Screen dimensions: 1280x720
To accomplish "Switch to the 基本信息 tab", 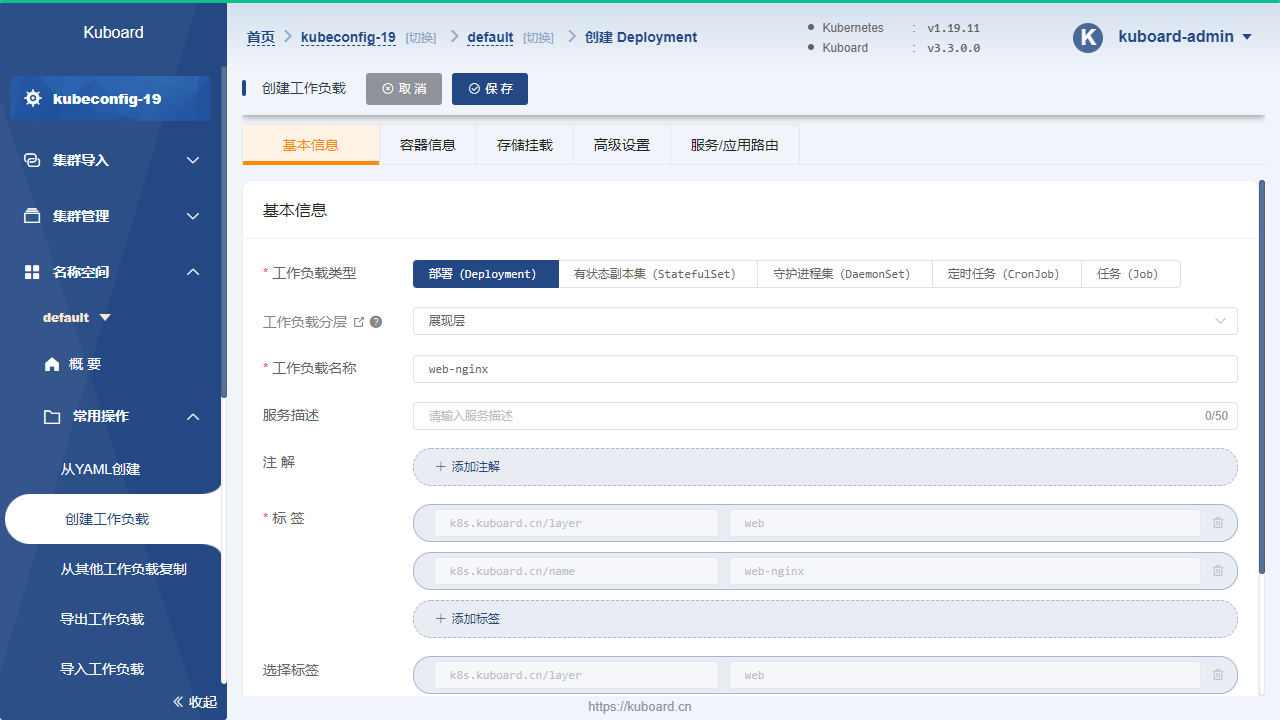I will (x=311, y=145).
